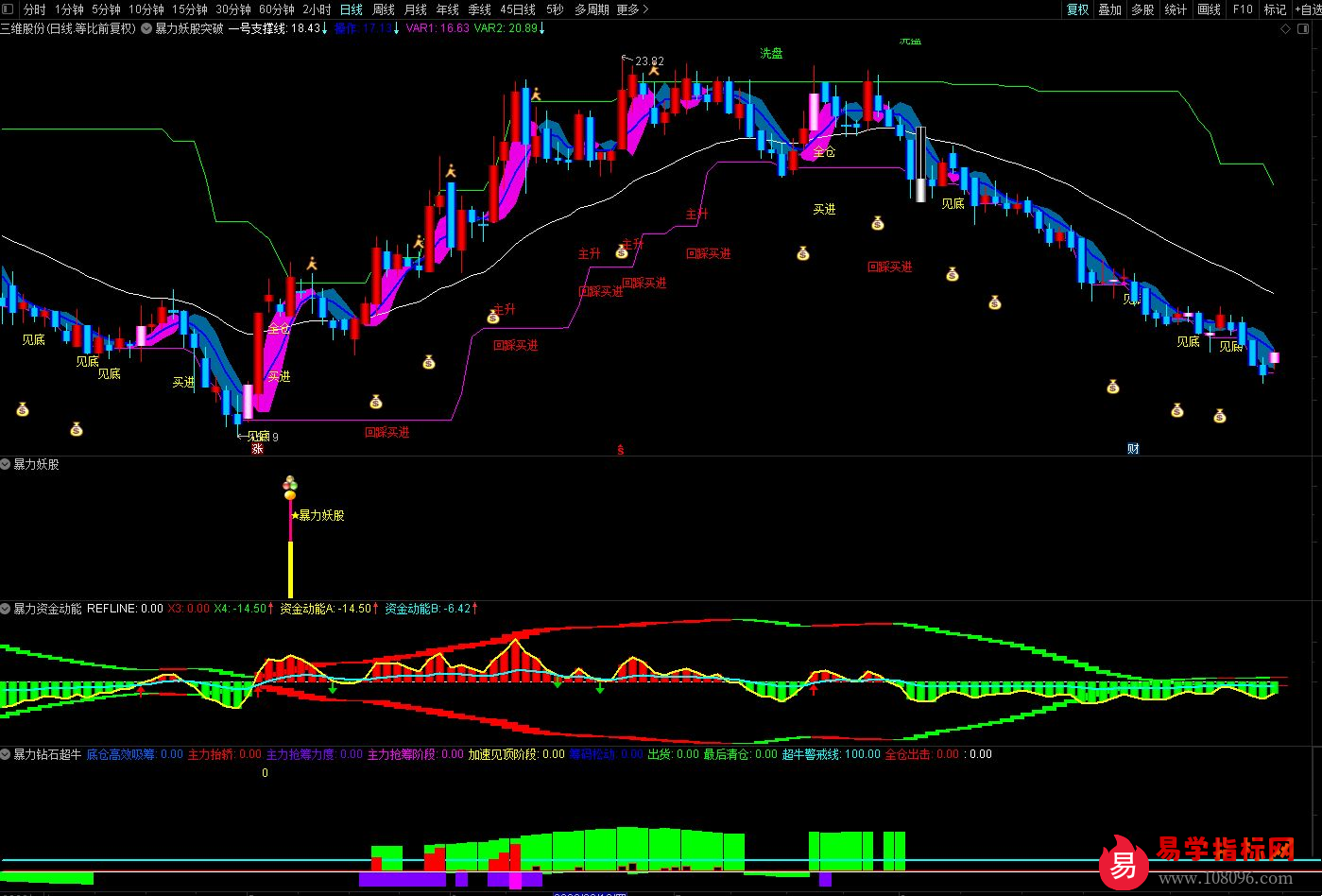The width and height of the screenshot is (1322, 896).
Task: Click the green 洗盘 label on the chart
Action: coord(771,53)
